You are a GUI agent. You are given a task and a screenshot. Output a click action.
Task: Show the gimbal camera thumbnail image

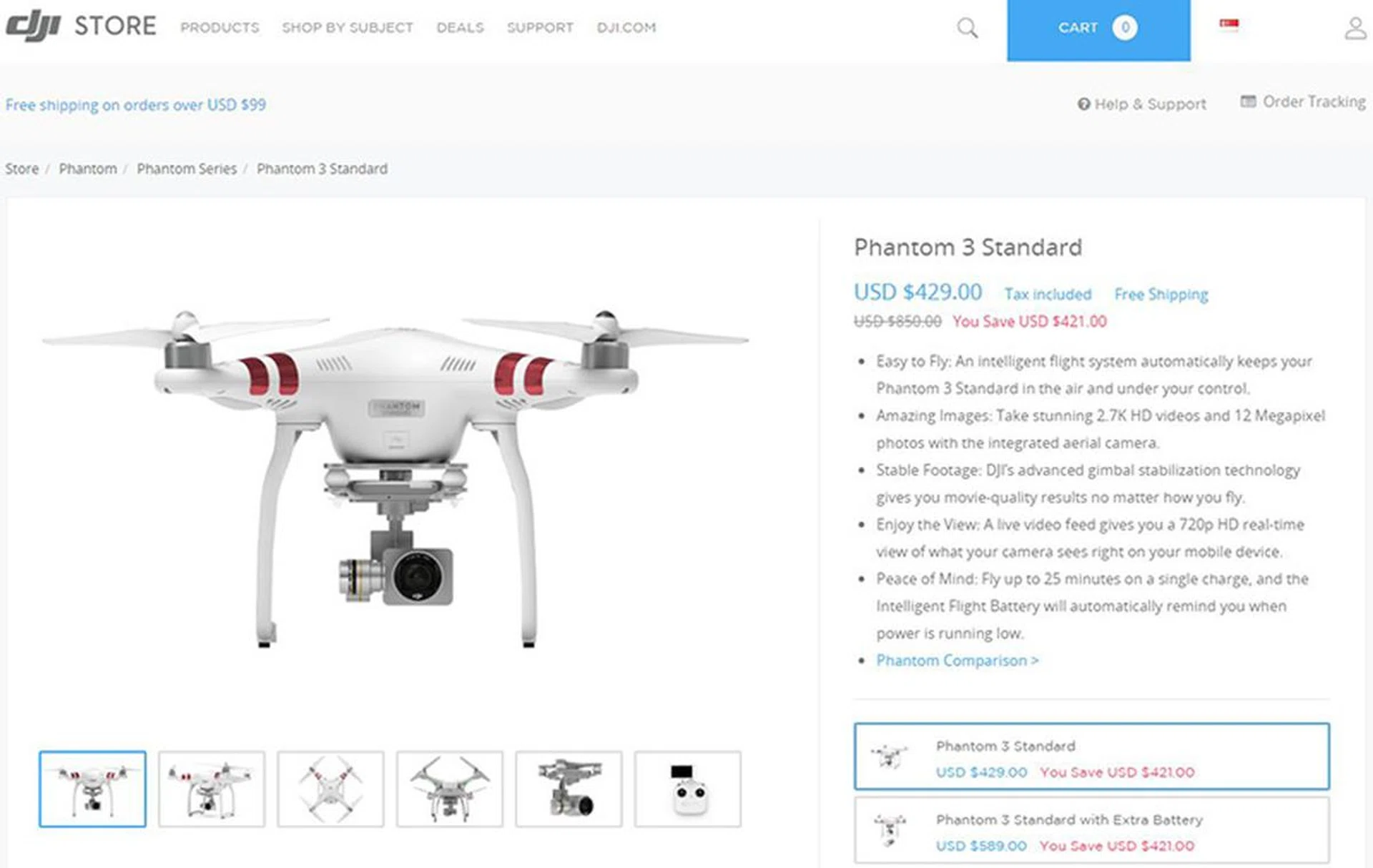[569, 789]
